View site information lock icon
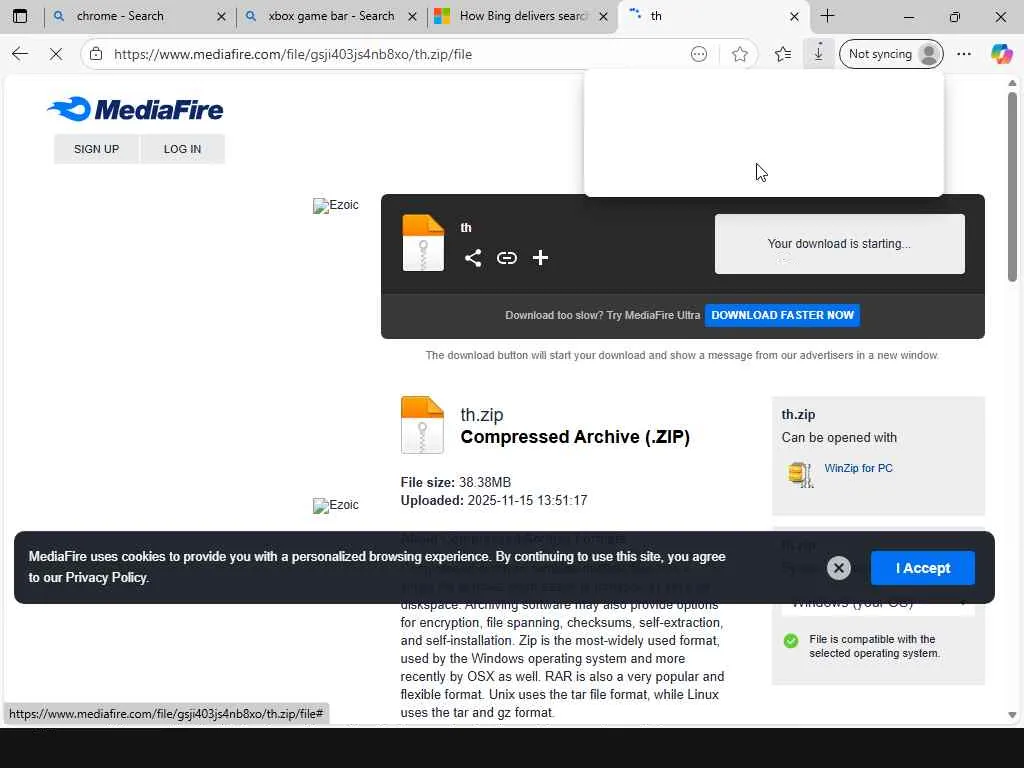 (x=96, y=54)
